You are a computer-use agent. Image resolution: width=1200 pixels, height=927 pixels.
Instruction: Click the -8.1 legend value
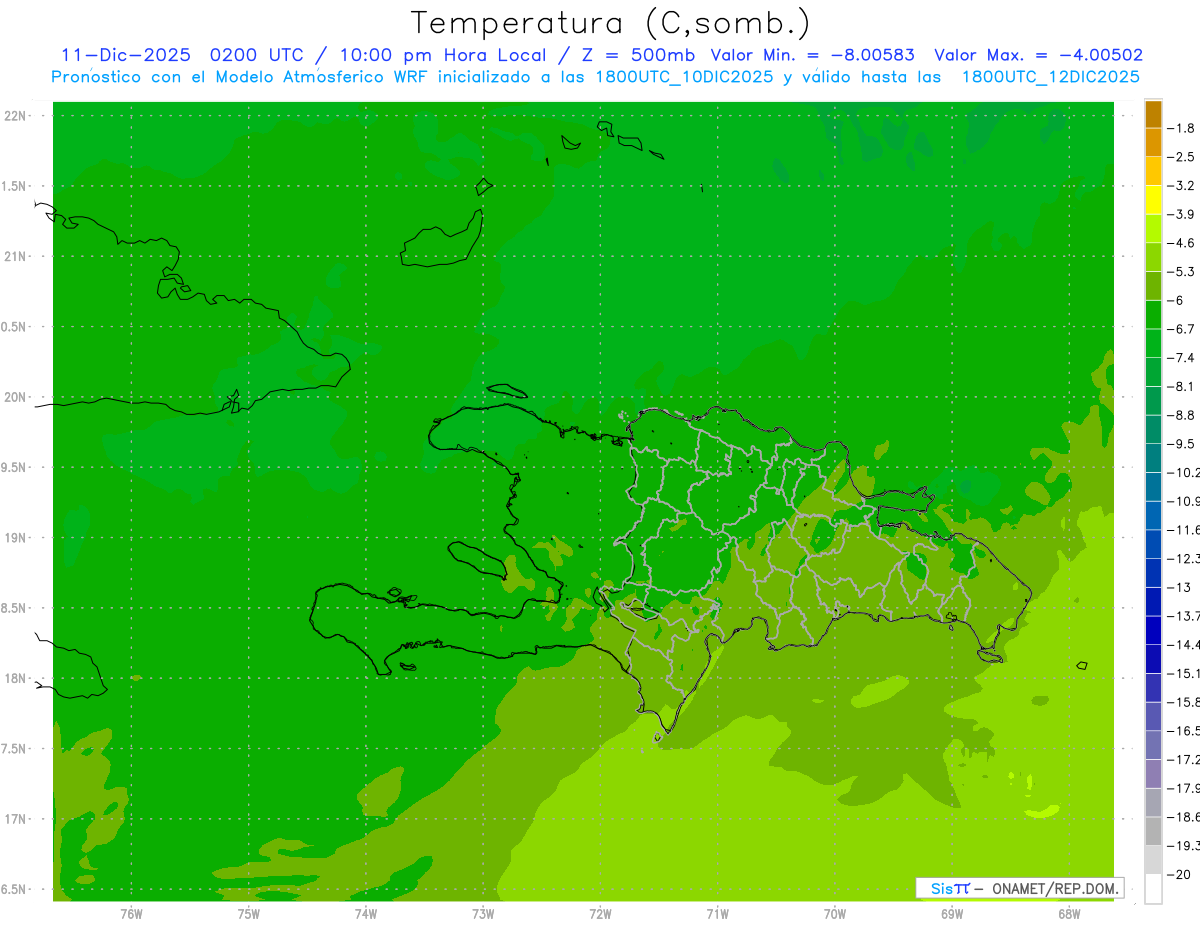click(x=1183, y=386)
